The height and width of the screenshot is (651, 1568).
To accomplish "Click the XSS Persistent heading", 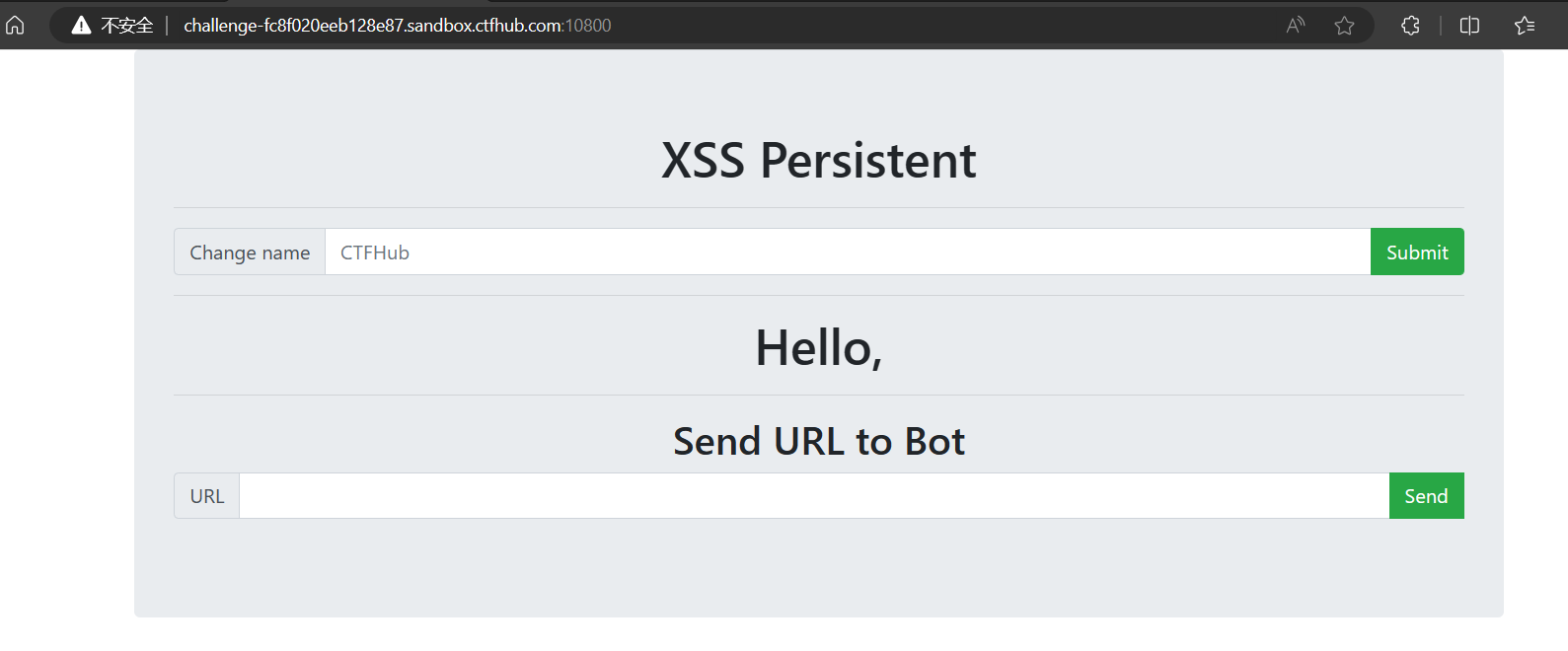I will (x=818, y=161).
